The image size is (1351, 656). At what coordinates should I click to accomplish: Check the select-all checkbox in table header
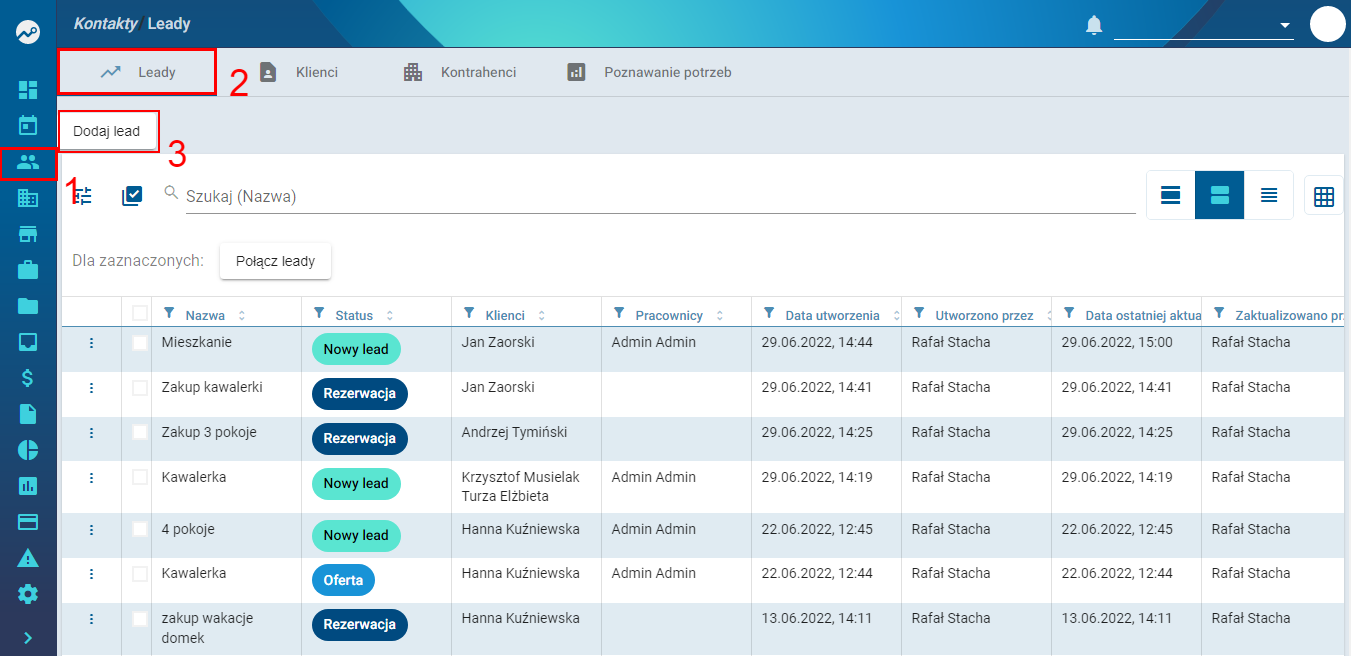(140, 313)
